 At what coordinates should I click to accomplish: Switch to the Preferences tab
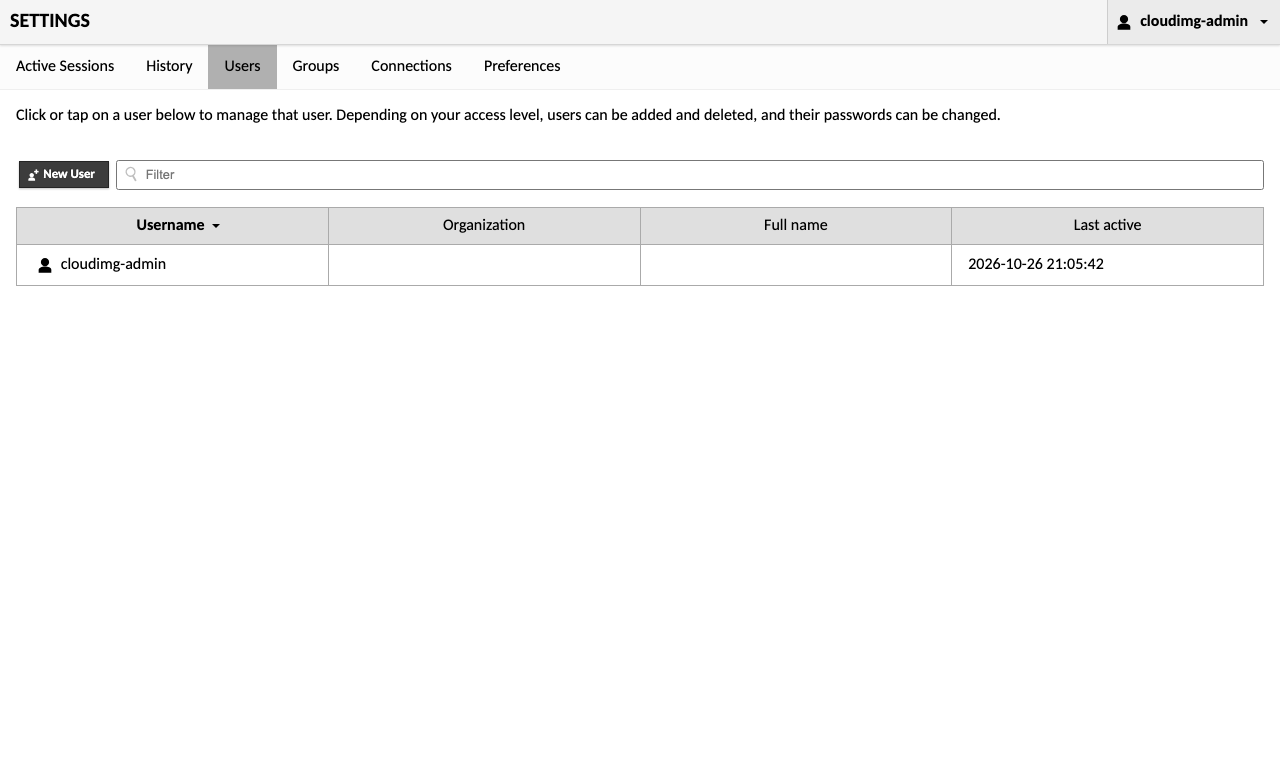tap(522, 66)
